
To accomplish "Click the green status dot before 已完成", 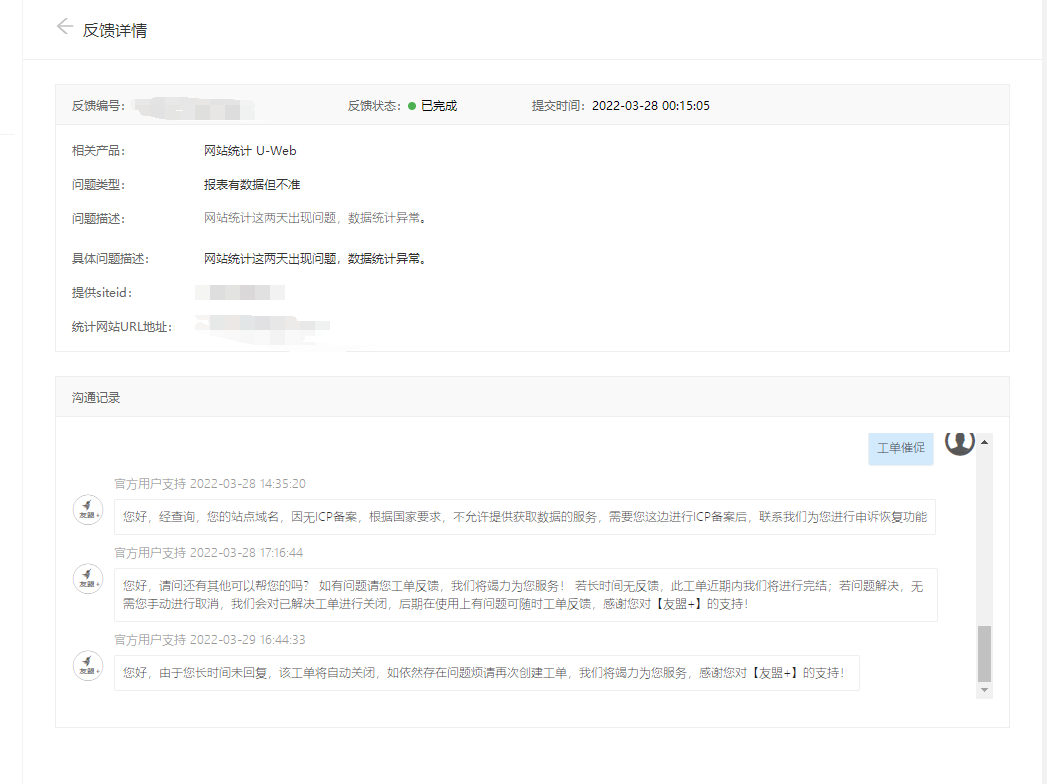I will (x=411, y=106).
